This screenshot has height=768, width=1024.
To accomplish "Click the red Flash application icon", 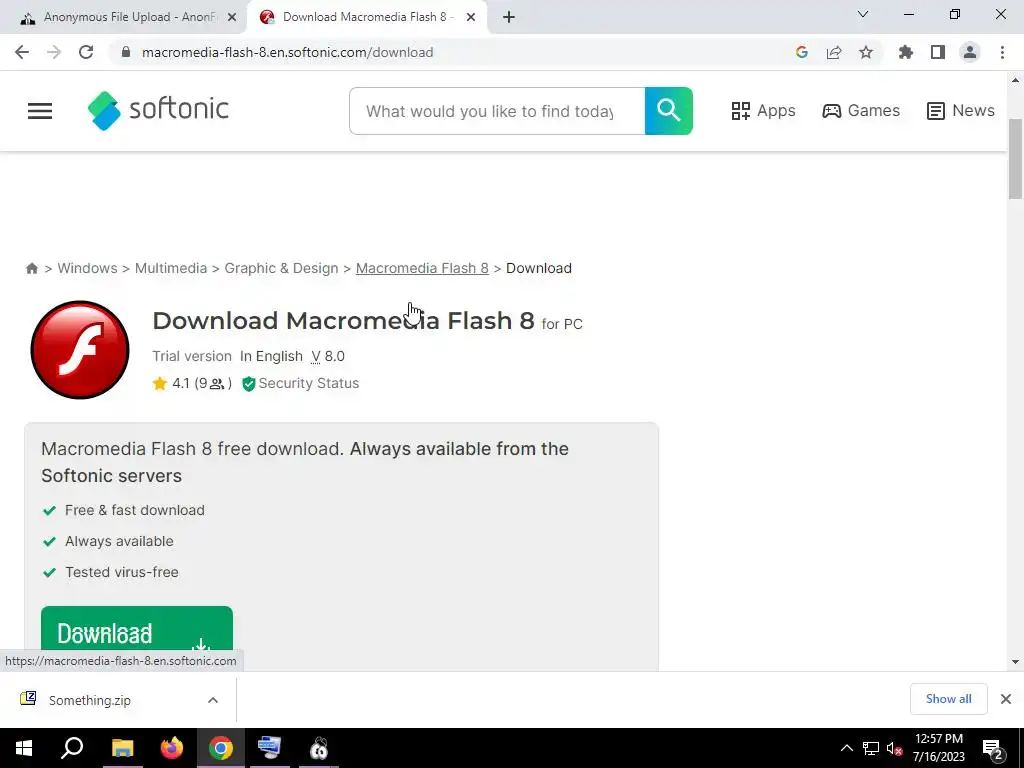I will [80, 349].
